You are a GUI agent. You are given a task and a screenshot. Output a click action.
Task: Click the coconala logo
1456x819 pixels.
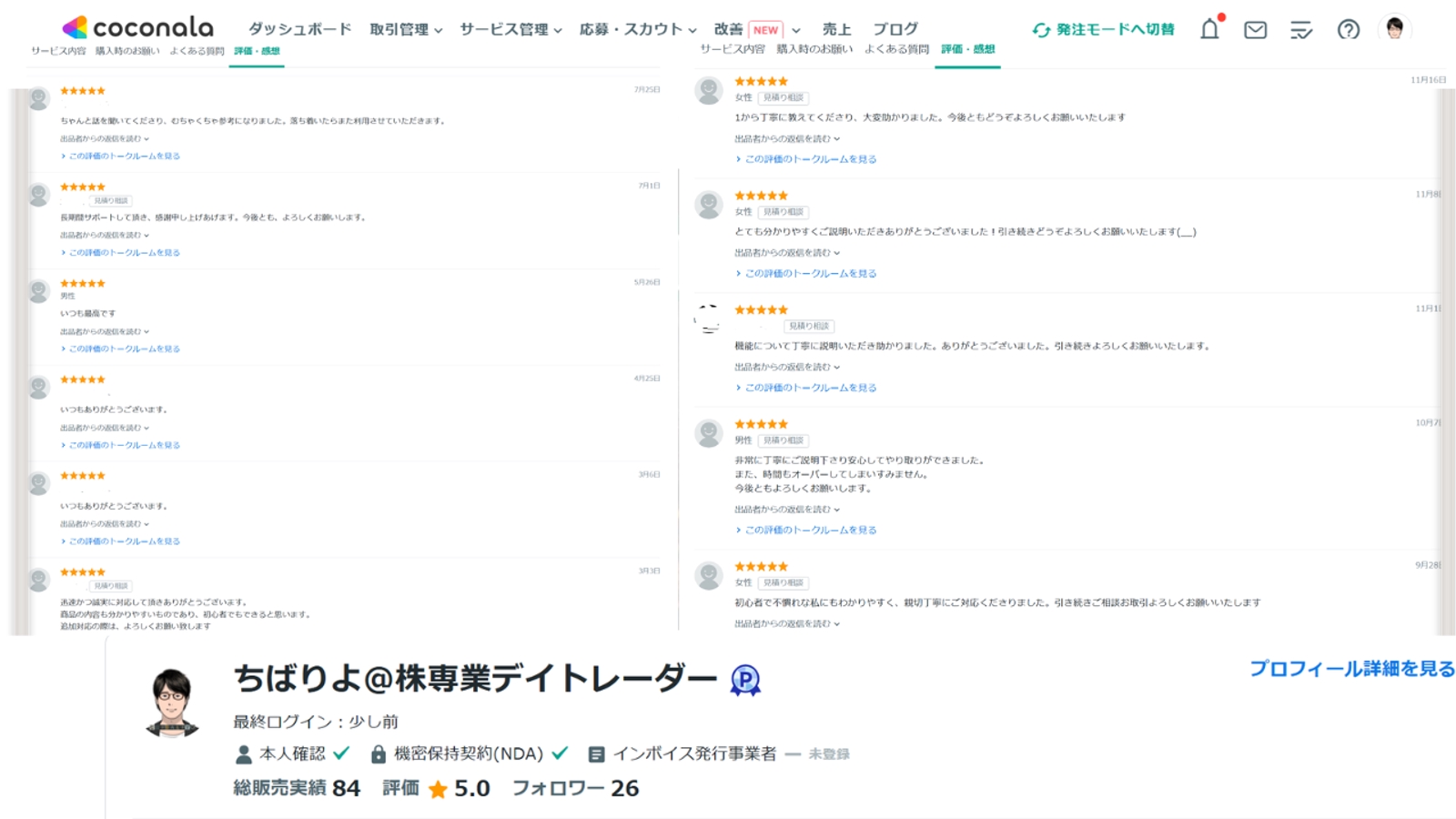(138, 27)
